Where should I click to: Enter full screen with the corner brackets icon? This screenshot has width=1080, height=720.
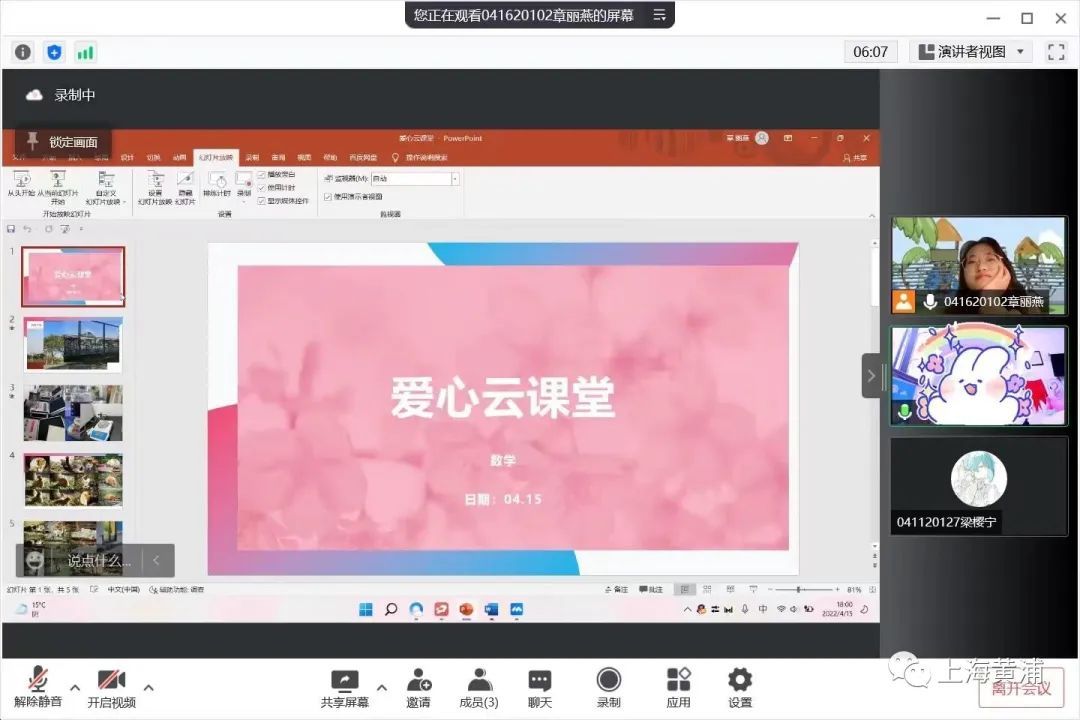(1056, 52)
